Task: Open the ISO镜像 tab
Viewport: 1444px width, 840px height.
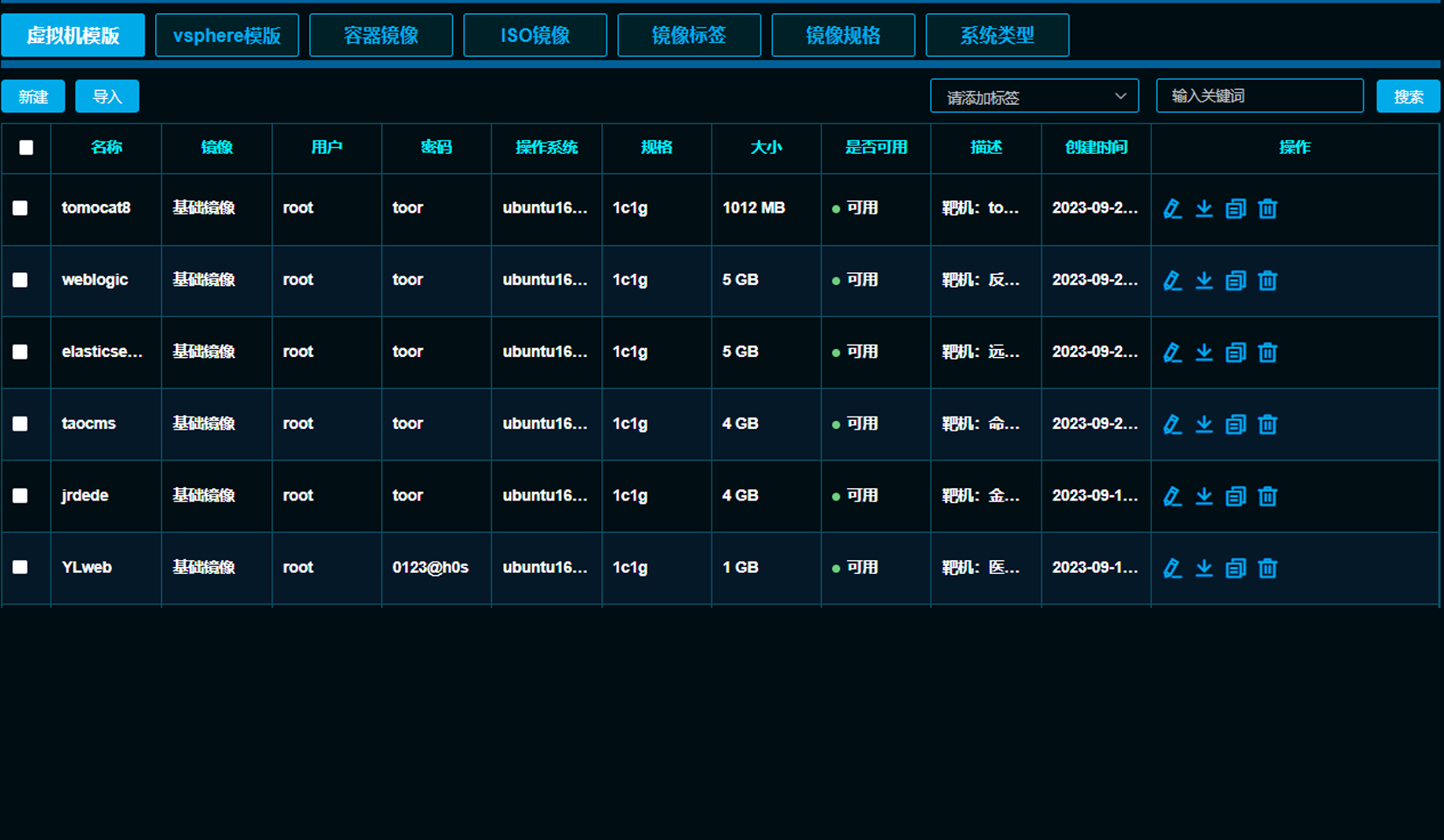Action: (x=535, y=35)
